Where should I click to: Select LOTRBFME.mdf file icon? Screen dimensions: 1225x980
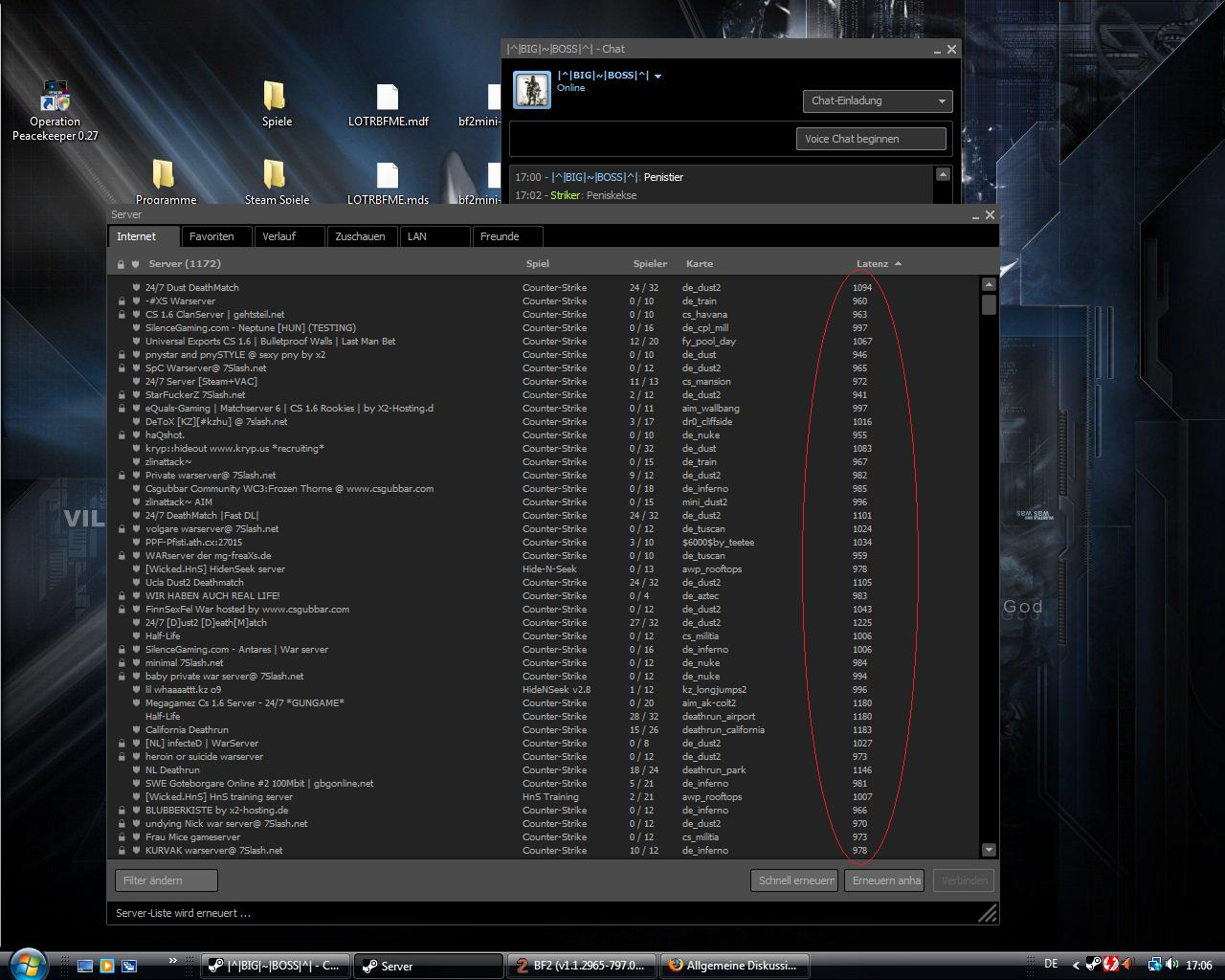tap(388, 104)
